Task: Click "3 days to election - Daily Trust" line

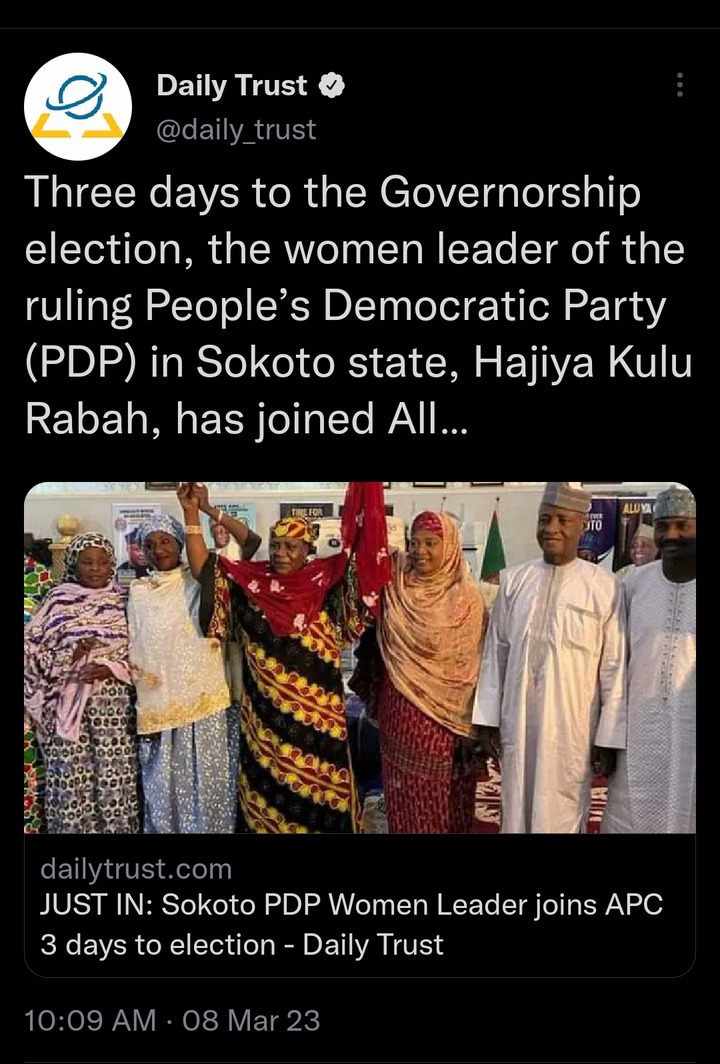Action: click(x=242, y=945)
